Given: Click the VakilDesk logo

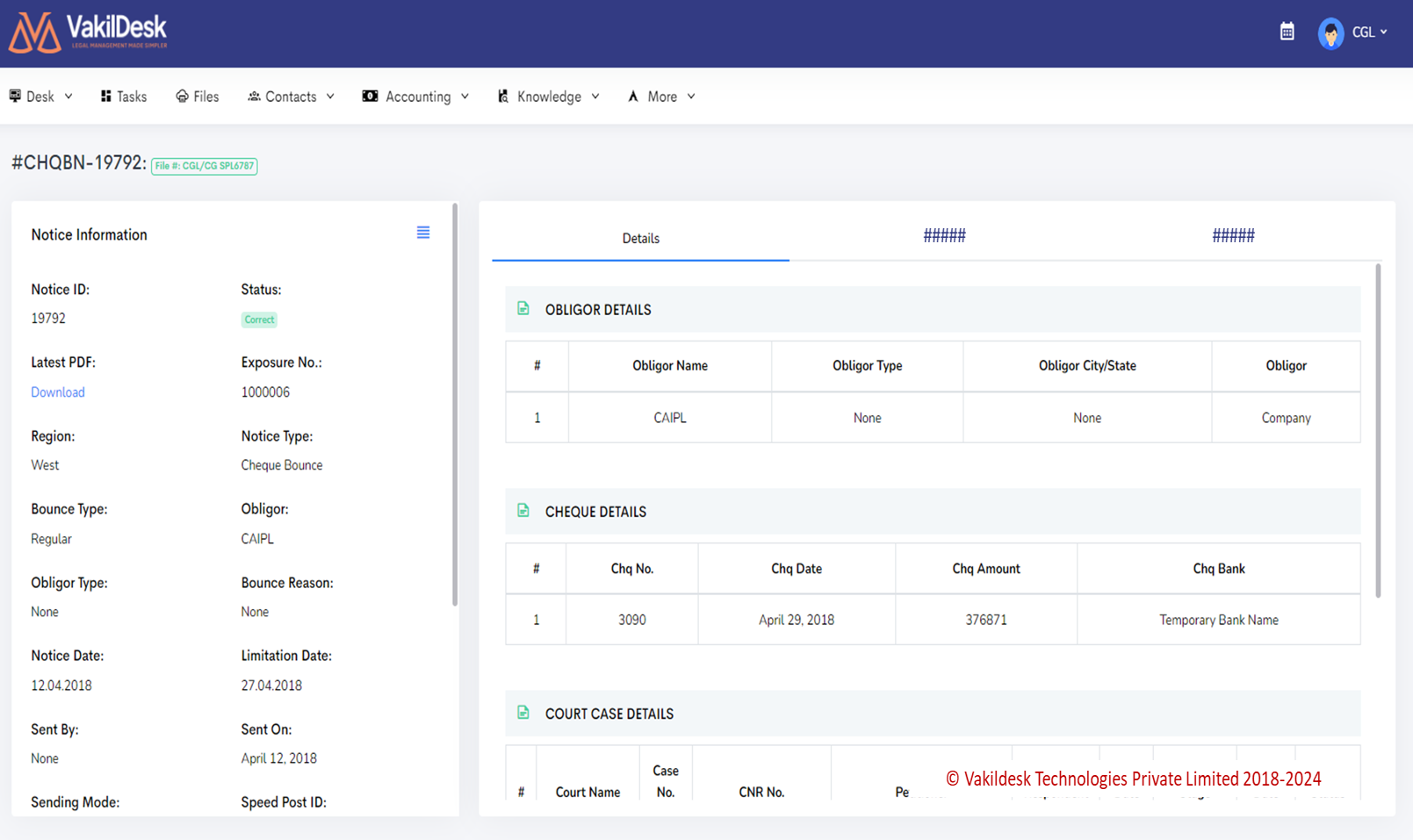Looking at the screenshot, I should pos(88,32).
